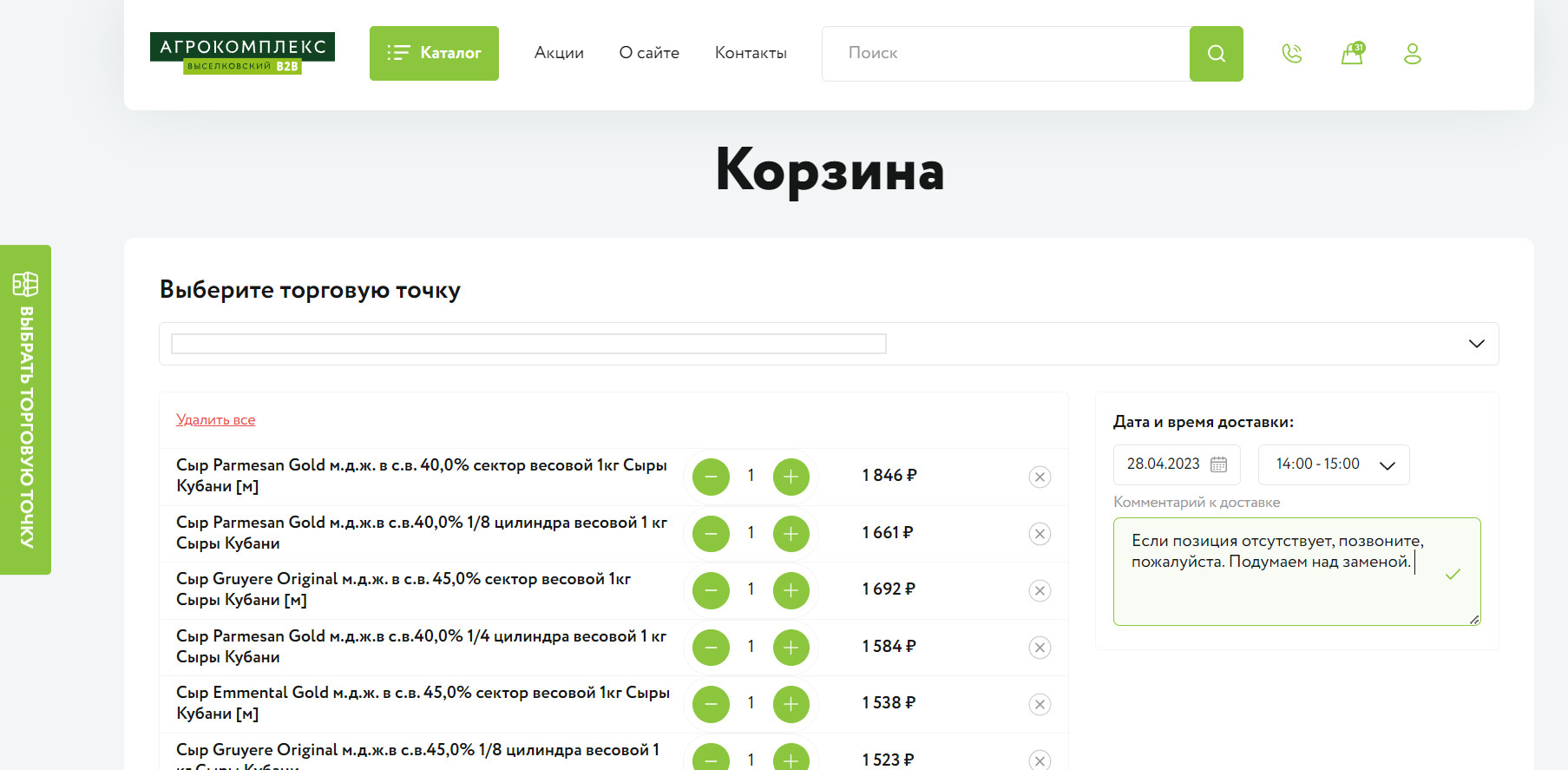
Task: Open the 14:00 - 15:00 delivery time dropdown
Action: [1334, 464]
